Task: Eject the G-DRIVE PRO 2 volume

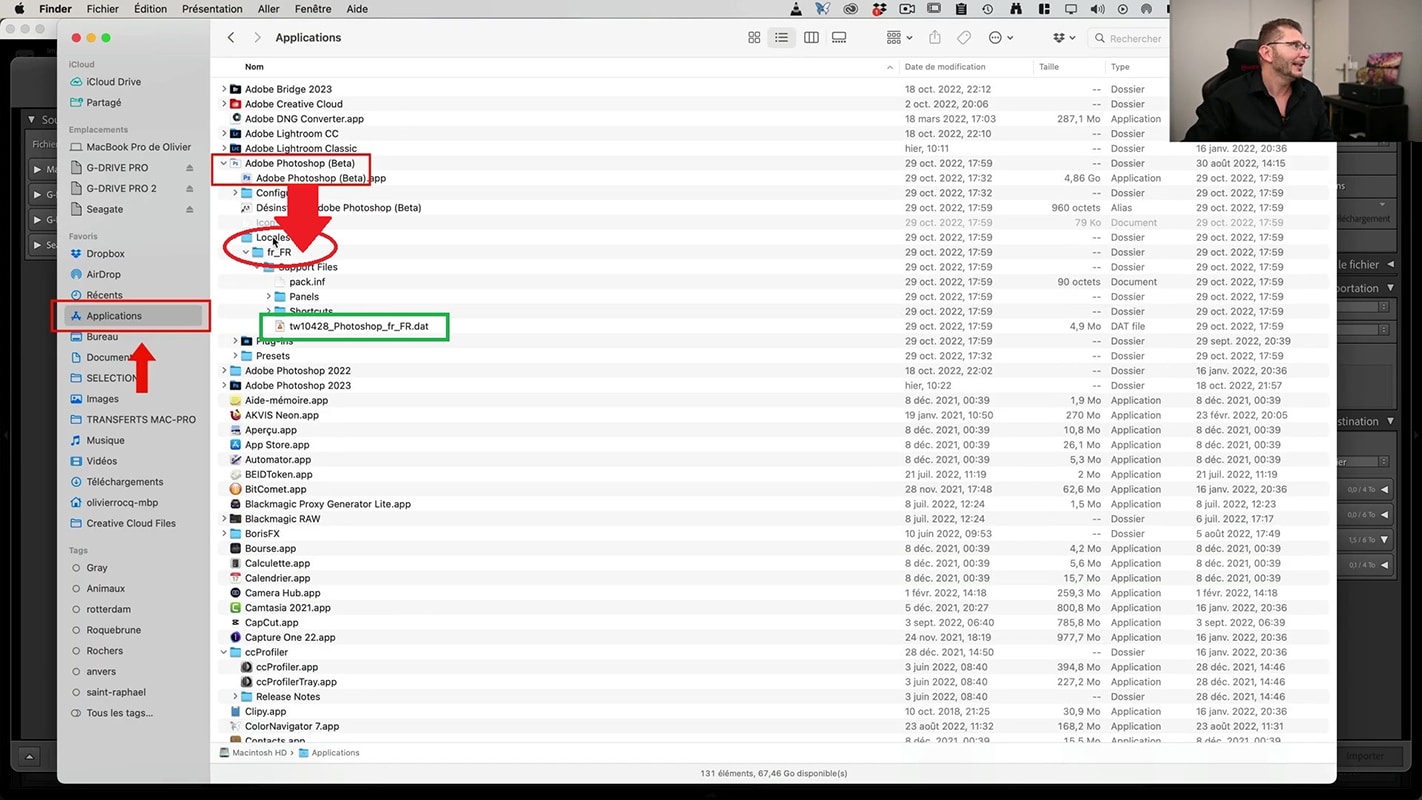Action: tap(189, 189)
